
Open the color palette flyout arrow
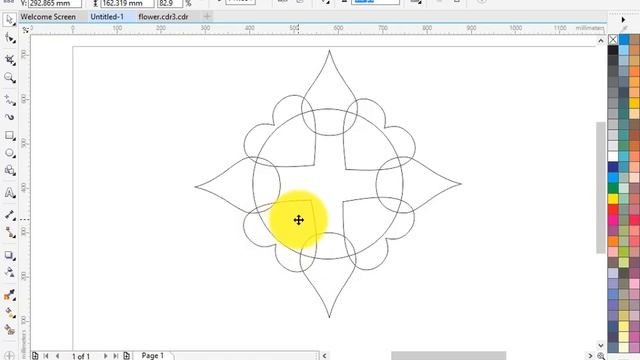[623, 20]
